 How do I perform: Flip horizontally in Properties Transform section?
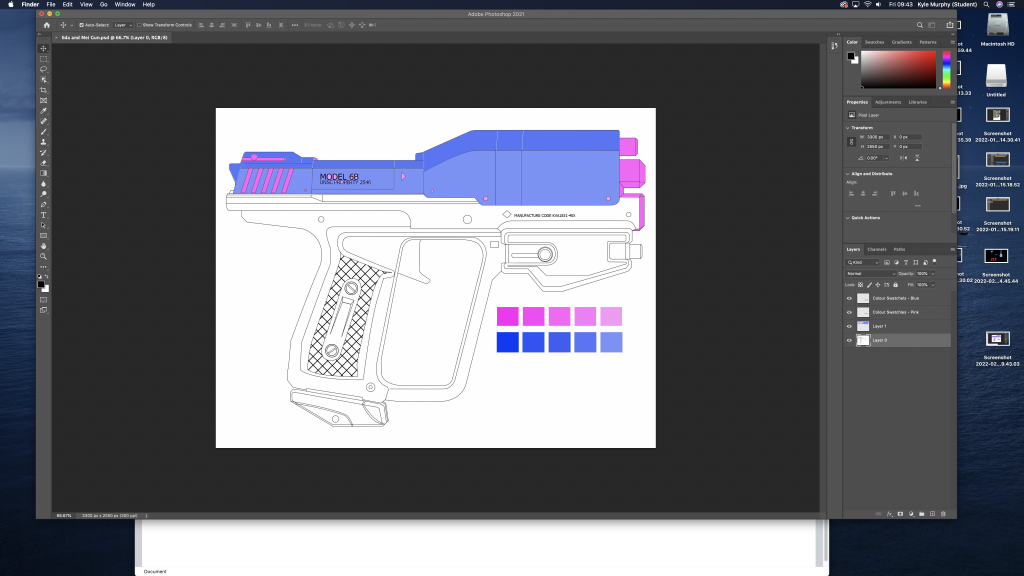[904, 158]
